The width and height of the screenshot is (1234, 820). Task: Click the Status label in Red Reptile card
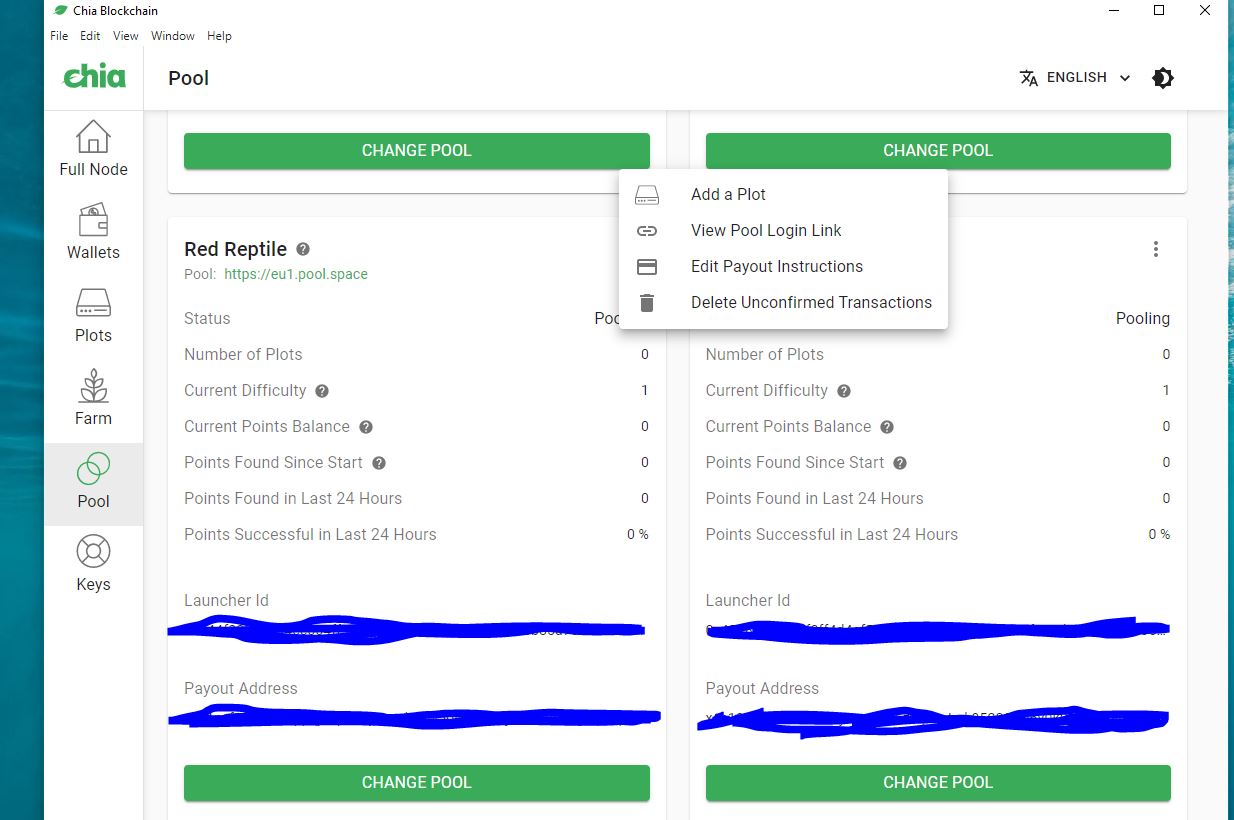coord(207,318)
